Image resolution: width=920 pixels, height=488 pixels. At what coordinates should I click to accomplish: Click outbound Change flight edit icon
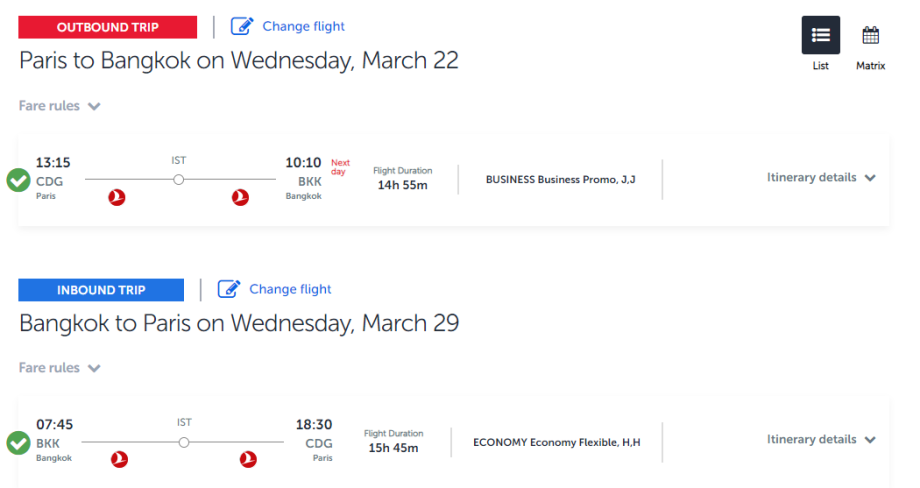[x=242, y=26]
